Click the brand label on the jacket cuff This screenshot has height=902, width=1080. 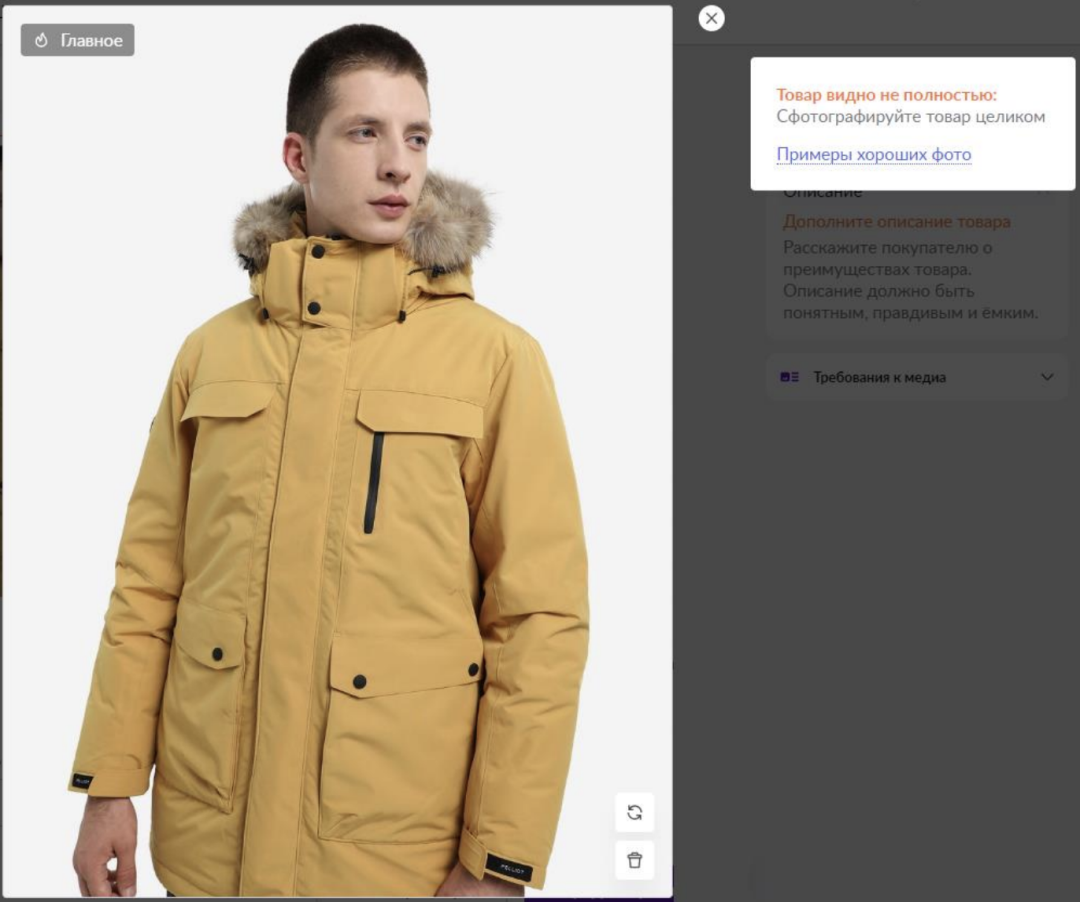pyautogui.click(x=509, y=867)
